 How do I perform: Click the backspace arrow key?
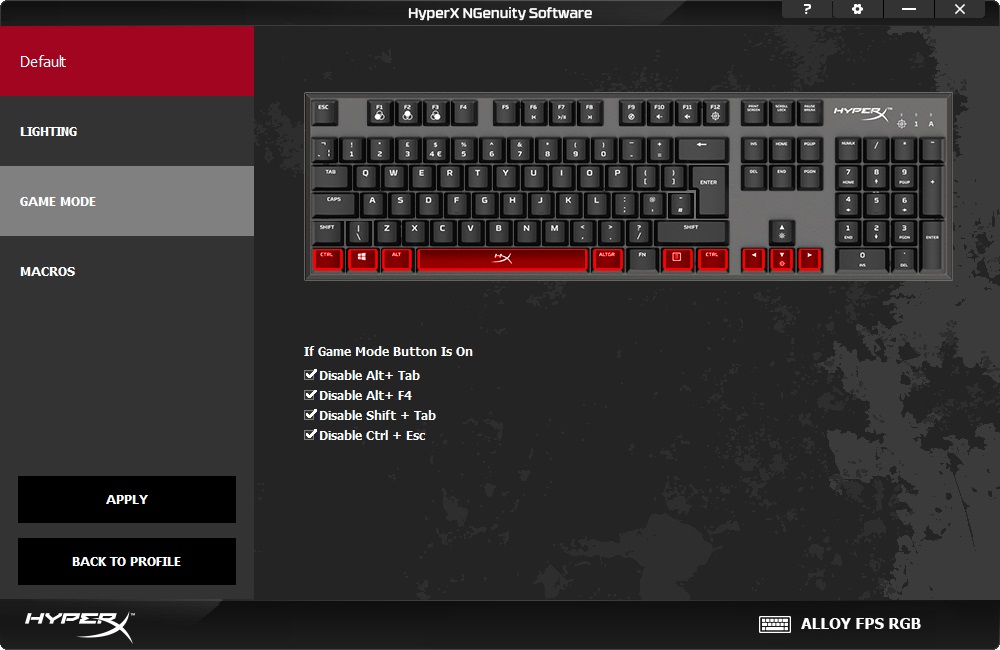[x=702, y=149]
